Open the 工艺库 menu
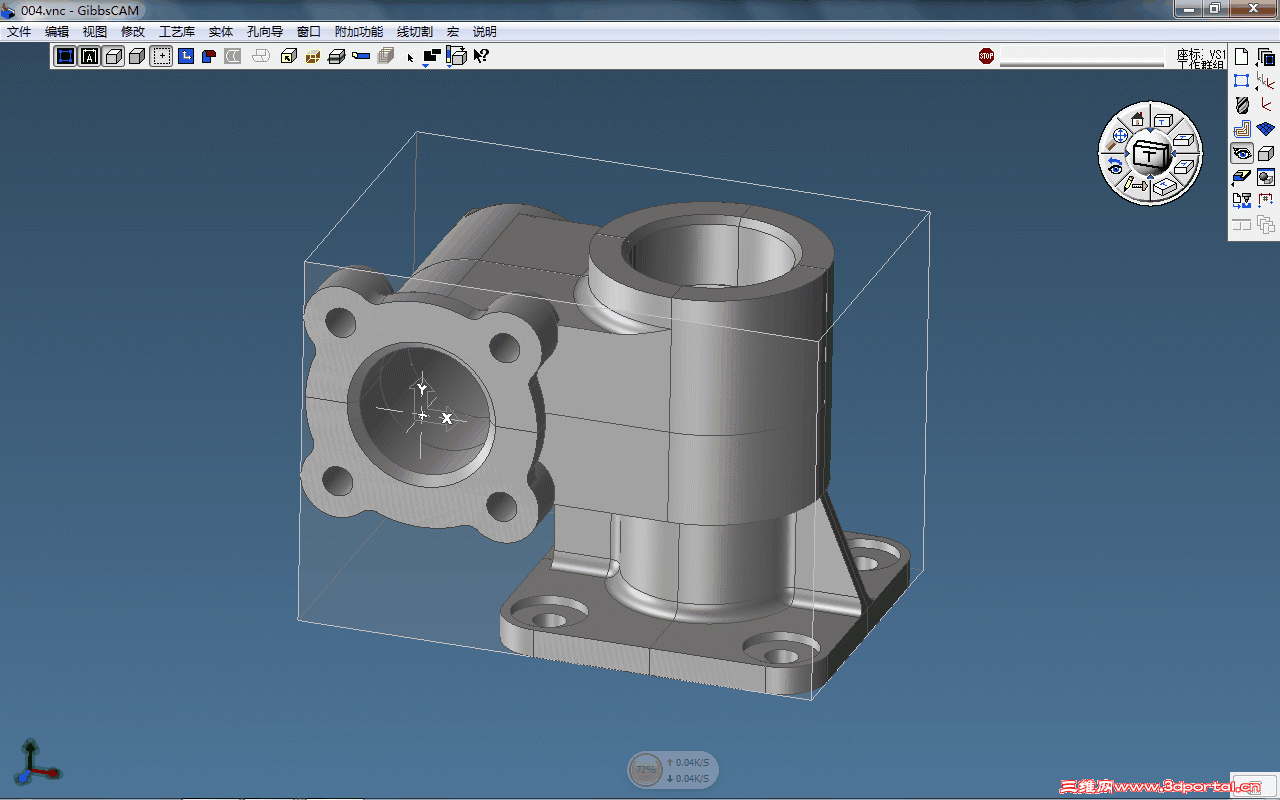This screenshot has width=1280, height=800. click(x=177, y=32)
